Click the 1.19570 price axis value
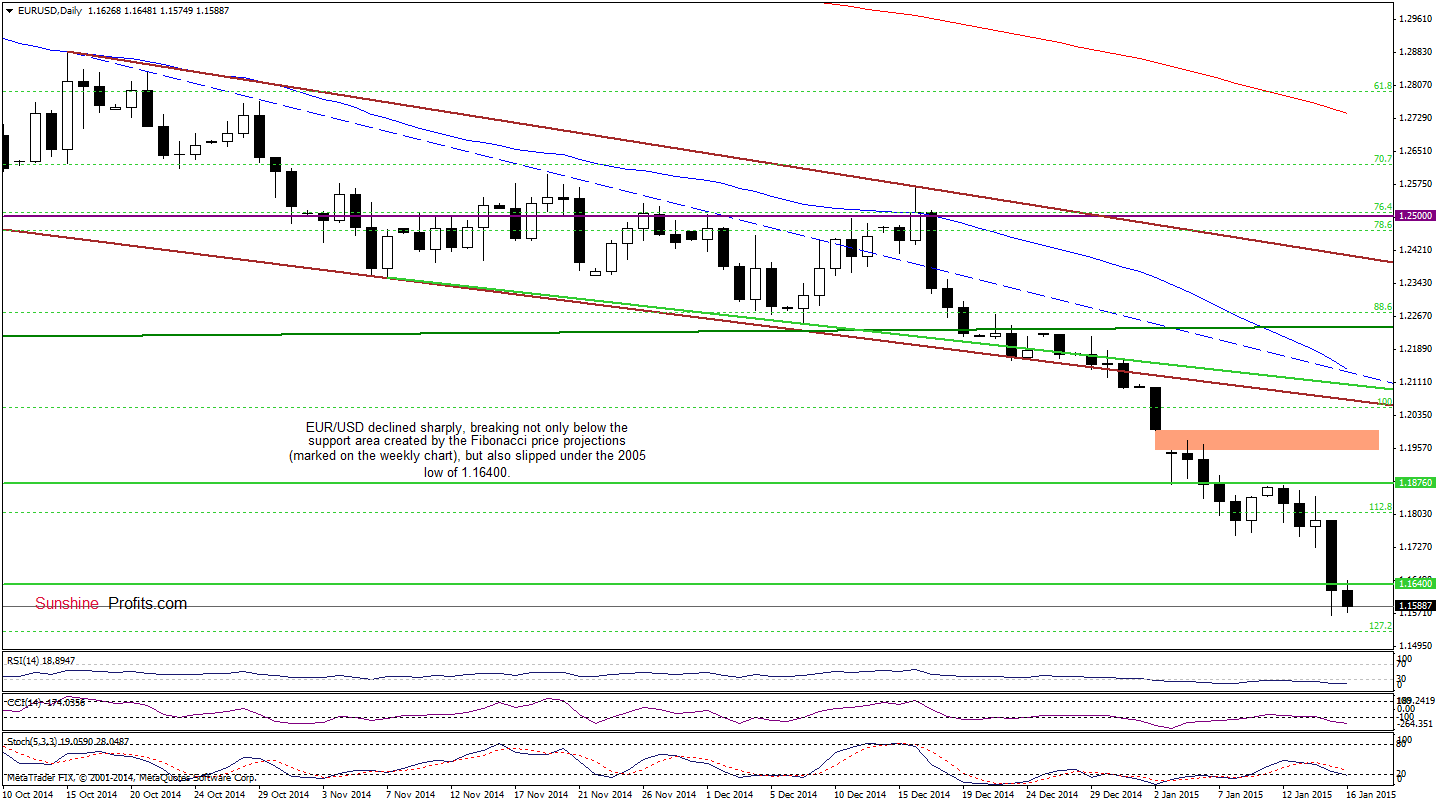Viewport: 1436px width, 803px height. [x=1418, y=447]
